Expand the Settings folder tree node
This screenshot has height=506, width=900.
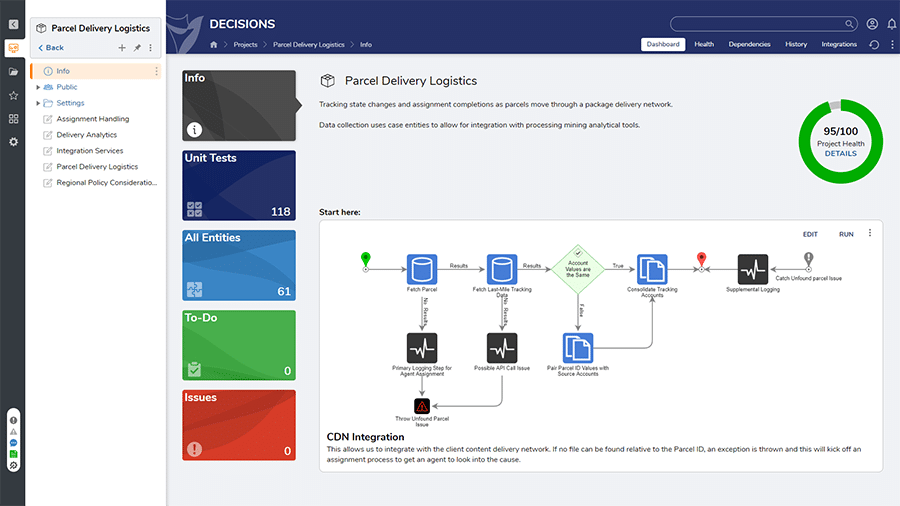coord(38,103)
